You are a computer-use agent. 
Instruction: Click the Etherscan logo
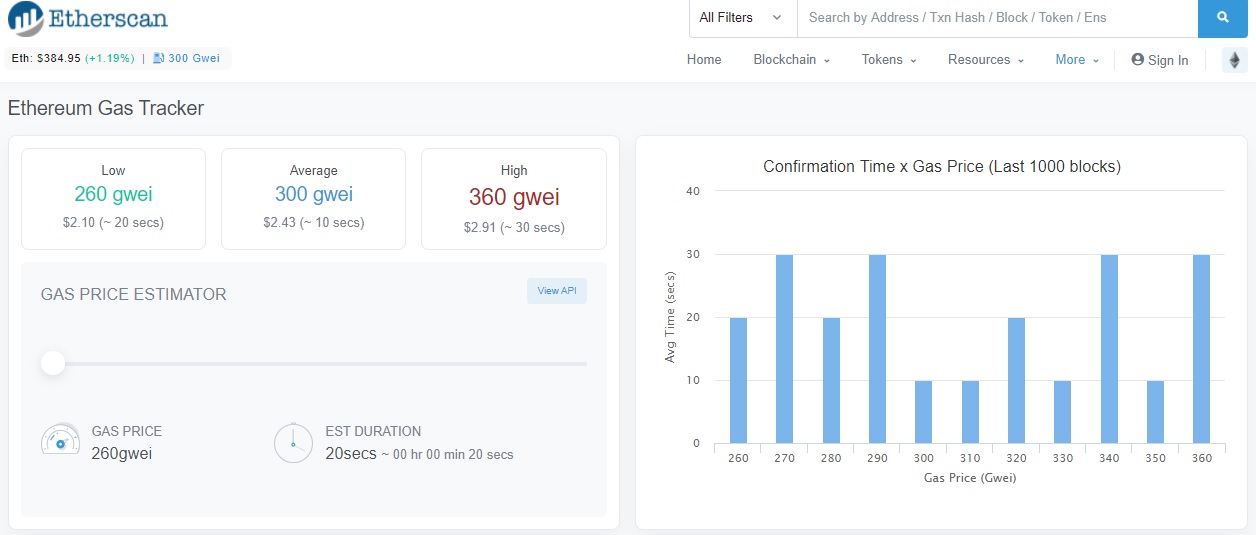click(88, 18)
